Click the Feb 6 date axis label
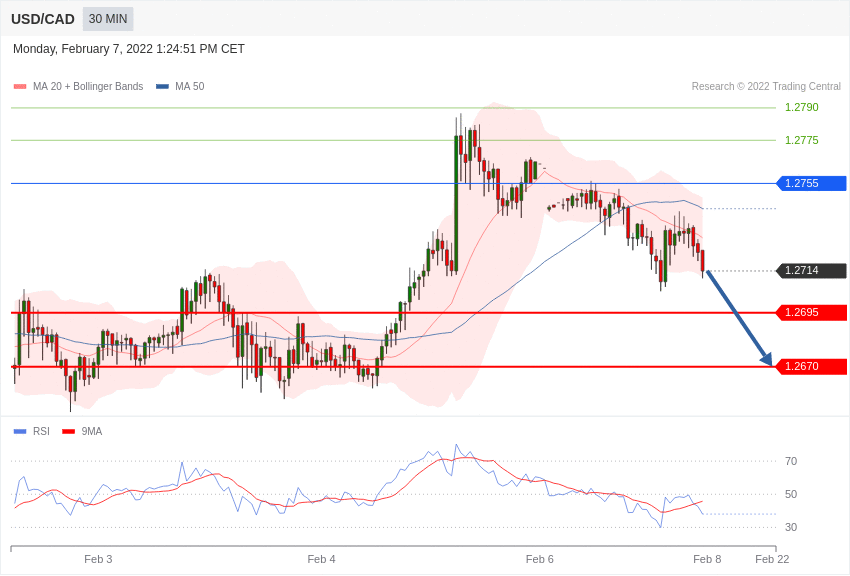This screenshot has width=850, height=576. point(539,559)
